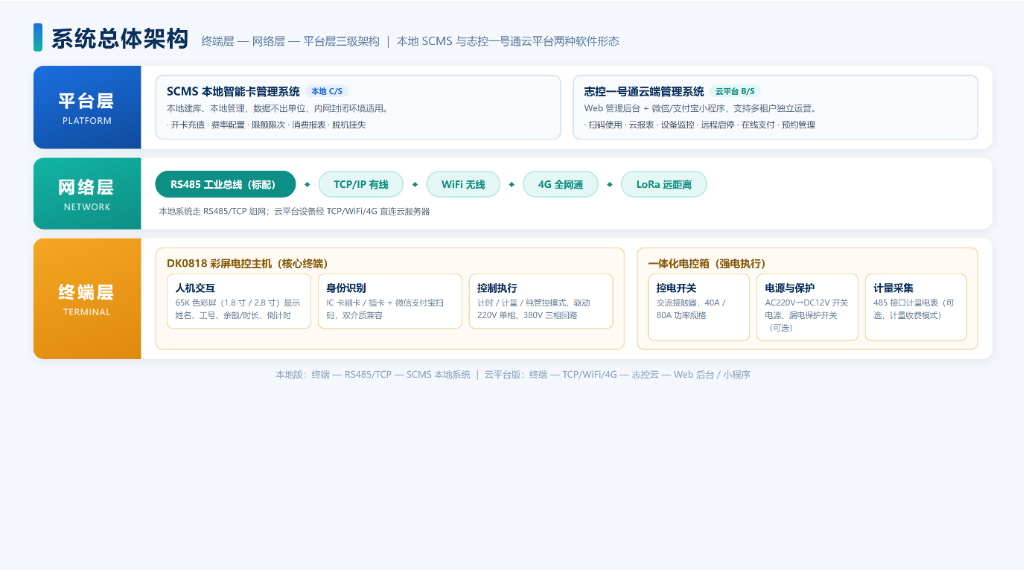The width and height of the screenshot is (1024, 570).
Task: Click the subtitle 终端层 — 网络层 — 平台层三级架构
Action: [x=290, y=41]
